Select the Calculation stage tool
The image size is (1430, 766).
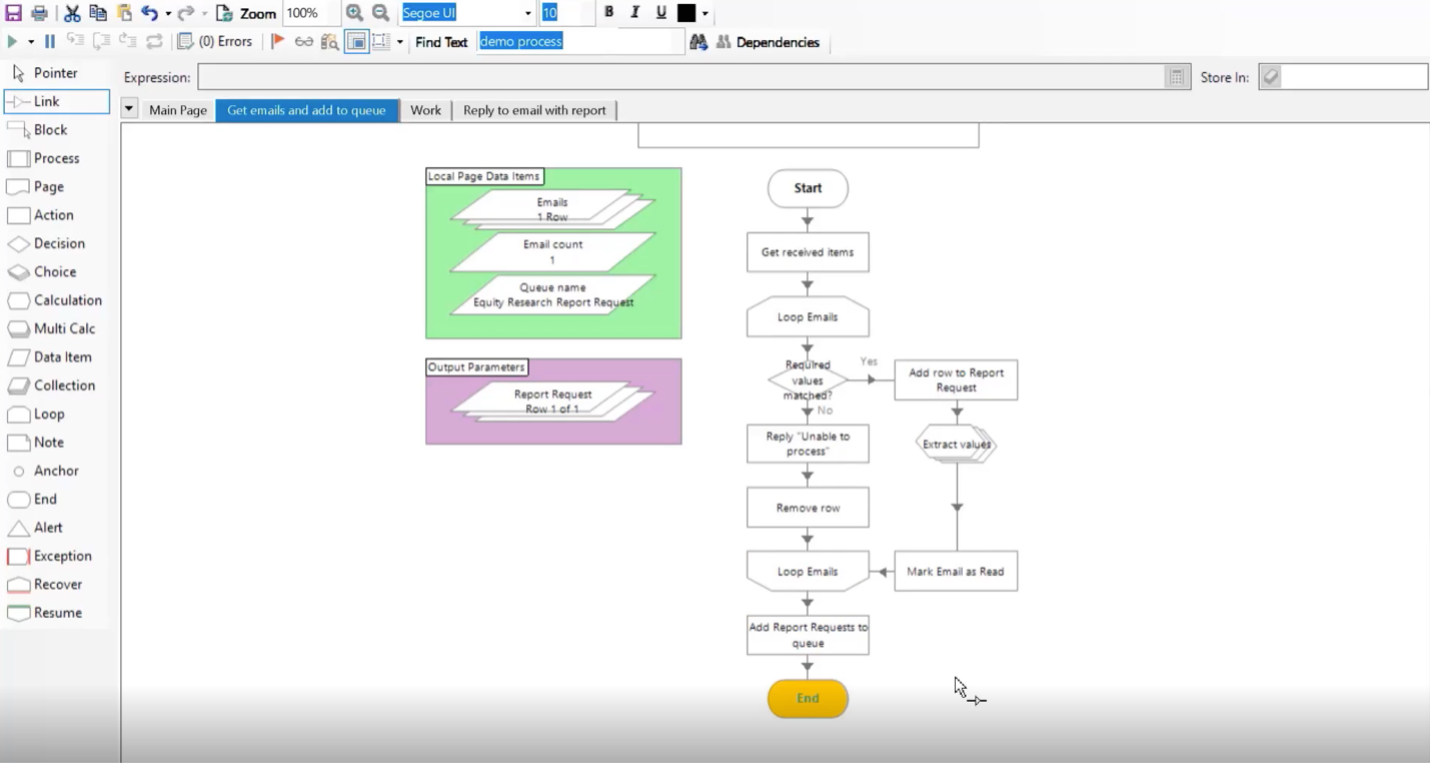[57, 300]
